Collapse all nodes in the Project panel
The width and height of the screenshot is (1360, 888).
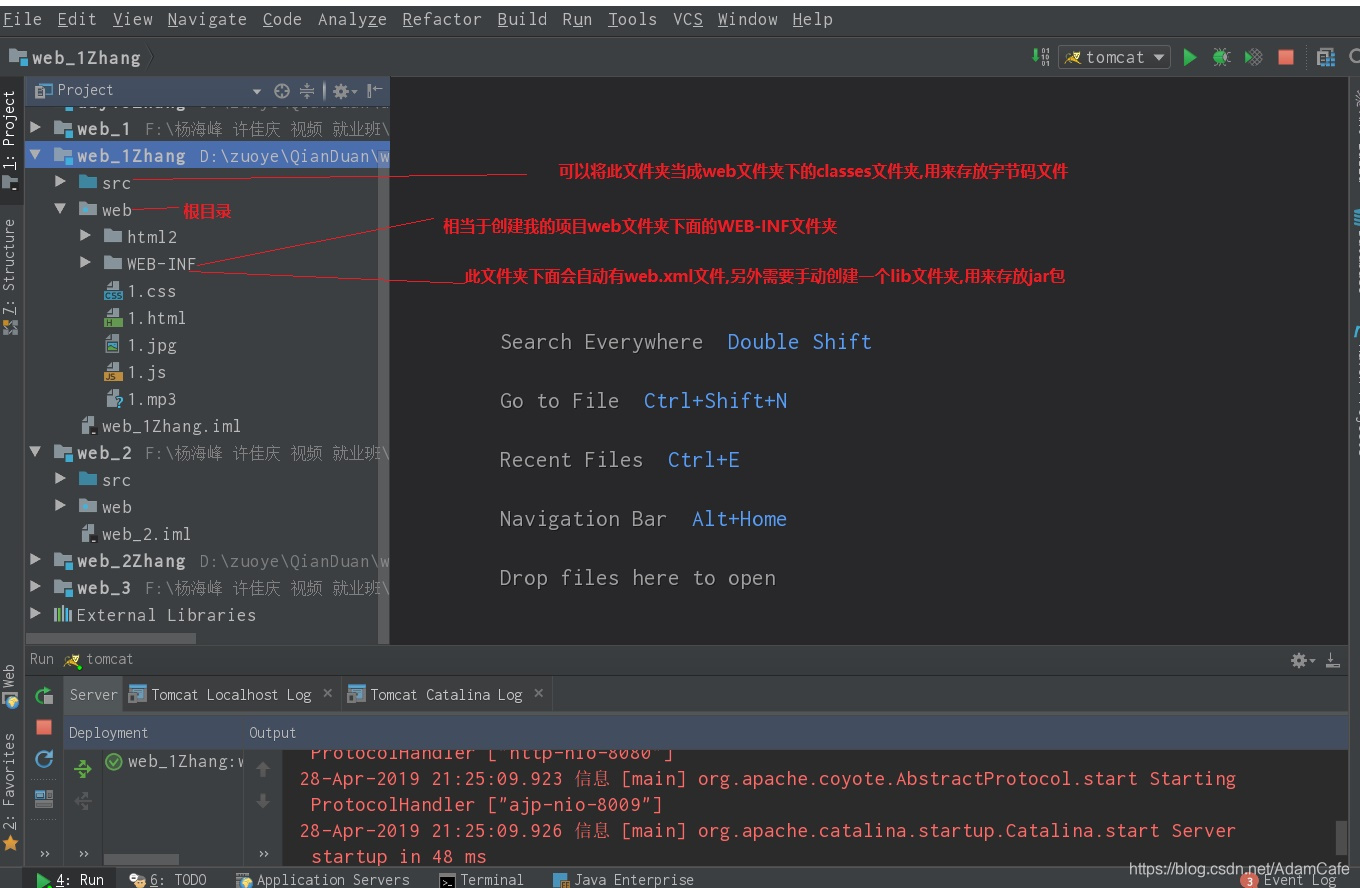click(x=307, y=90)
